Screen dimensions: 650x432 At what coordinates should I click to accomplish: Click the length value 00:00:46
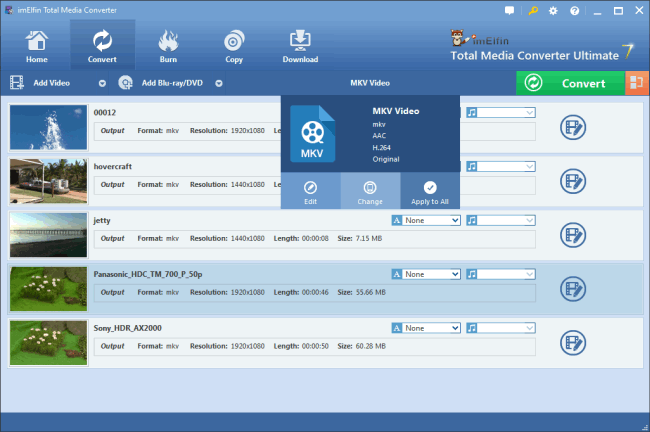(x=315, y=292)
